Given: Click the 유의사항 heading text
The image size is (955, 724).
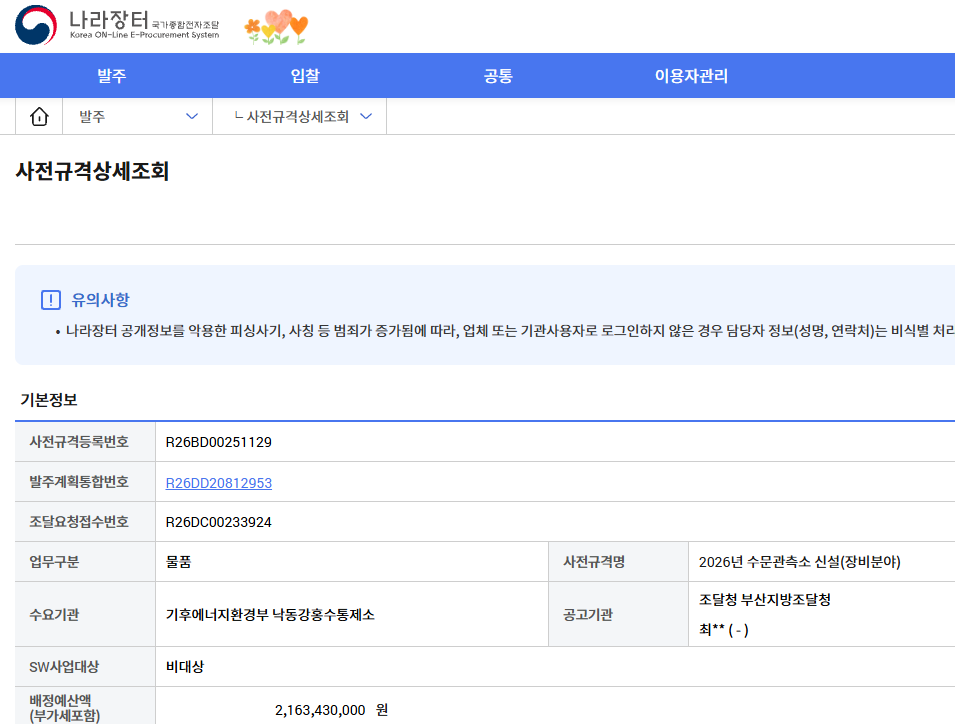Looking at the screenshot, I should click(x=100, y=300).
